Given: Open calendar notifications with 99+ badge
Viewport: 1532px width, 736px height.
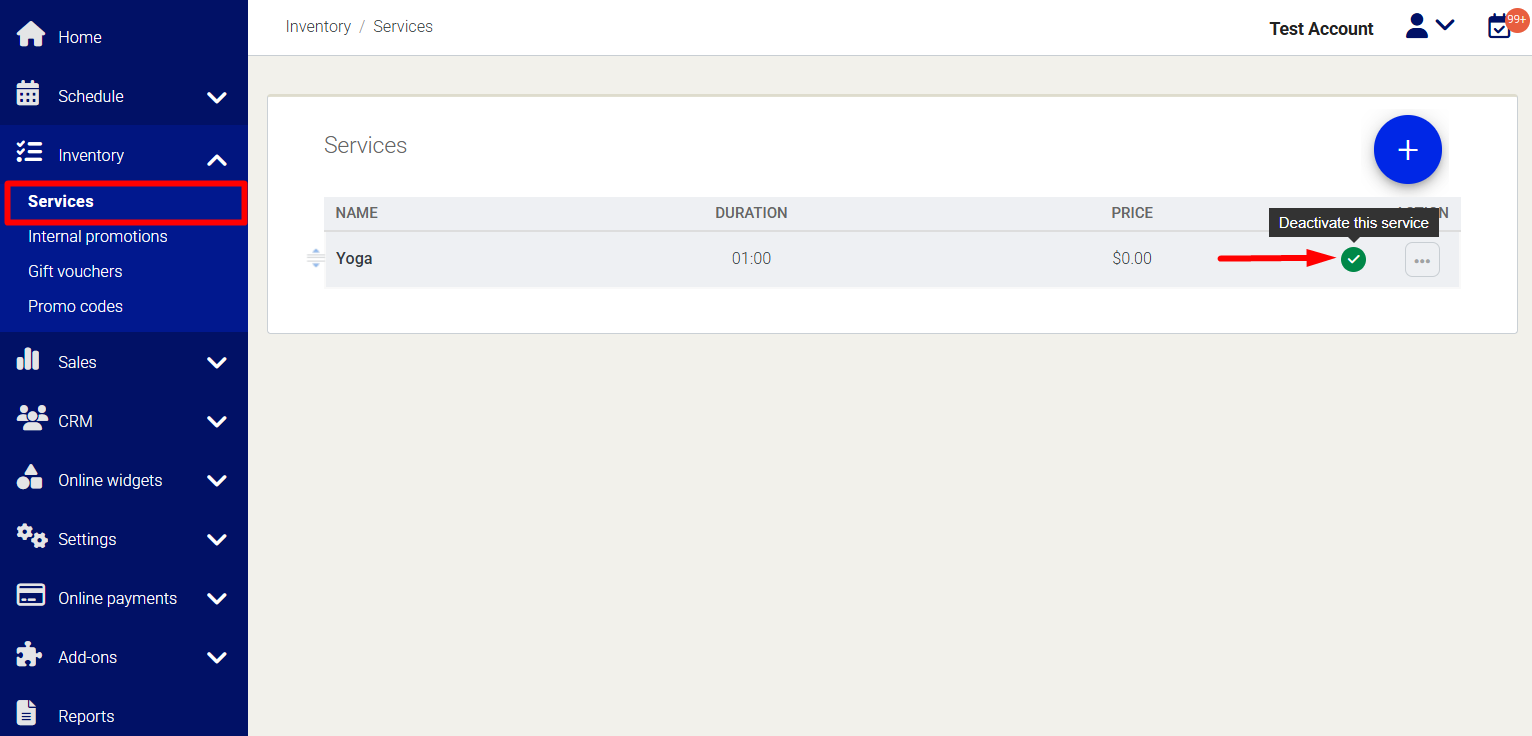Looking at the screenshot, I should 1499,27.
